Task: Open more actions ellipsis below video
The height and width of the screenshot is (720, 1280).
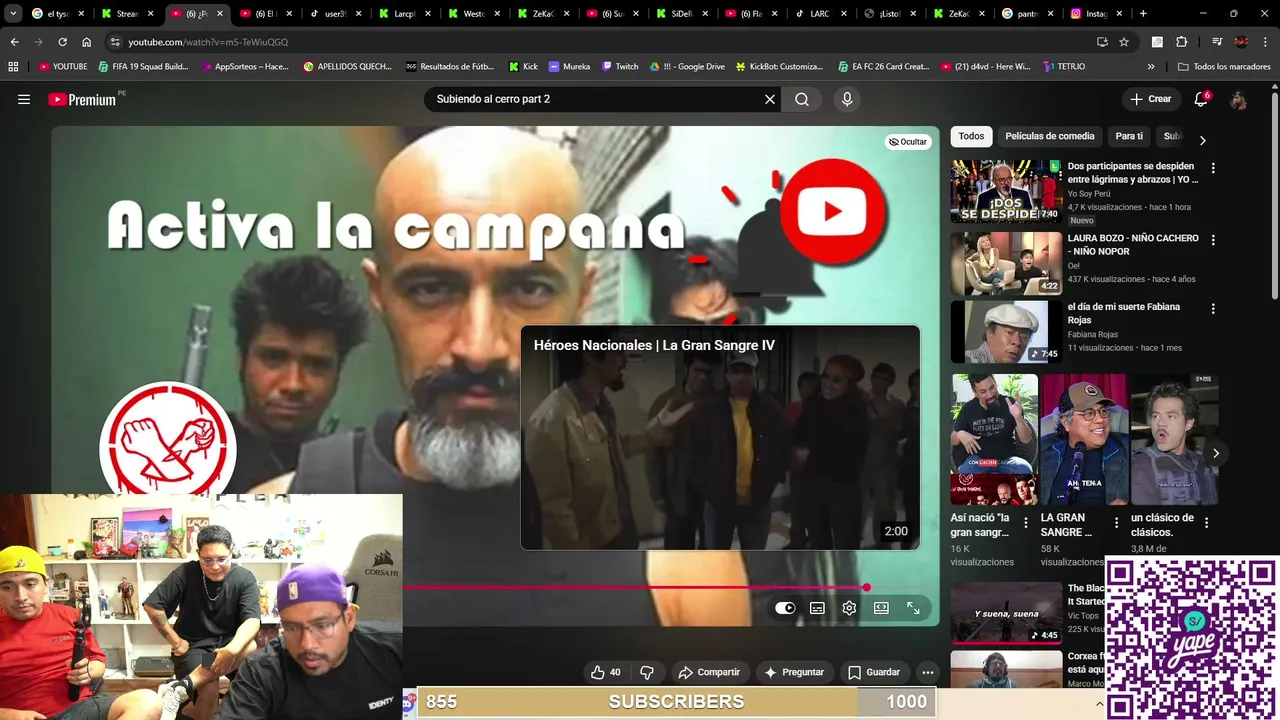Action: [x=928, y=672]
